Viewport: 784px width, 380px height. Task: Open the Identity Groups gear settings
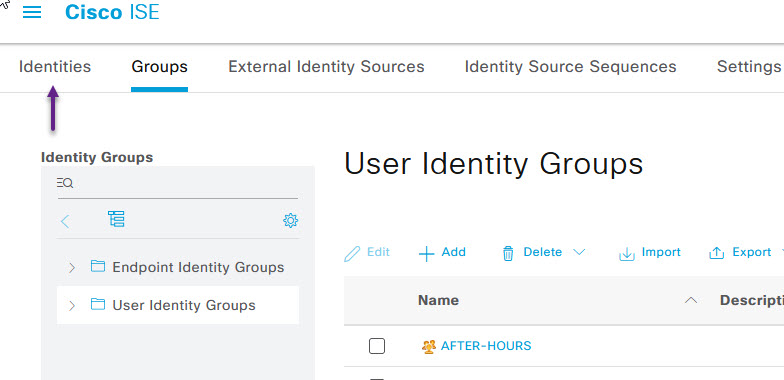290,220
